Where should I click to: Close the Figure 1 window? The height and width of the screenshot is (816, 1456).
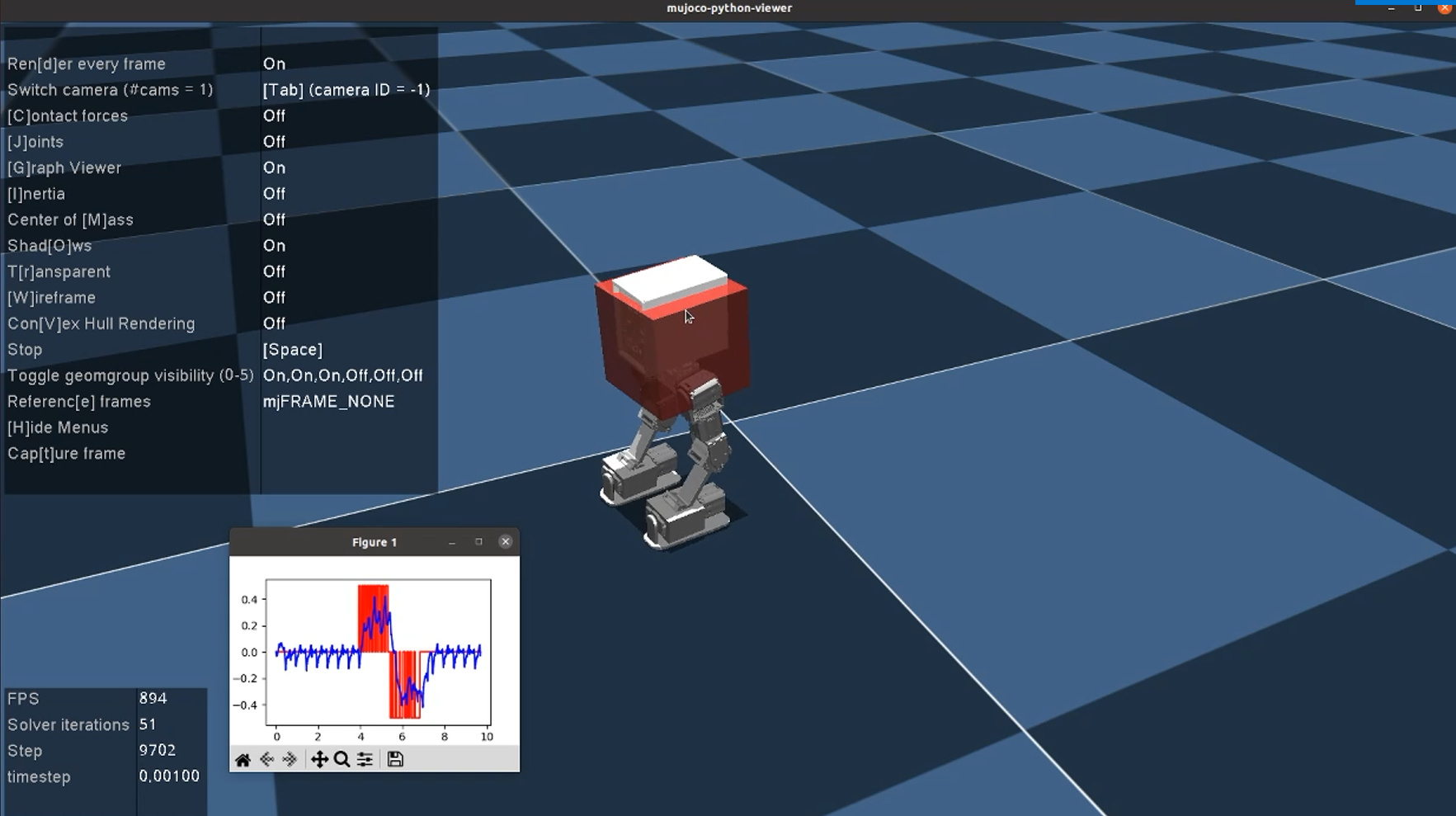[x=506, y=542]
